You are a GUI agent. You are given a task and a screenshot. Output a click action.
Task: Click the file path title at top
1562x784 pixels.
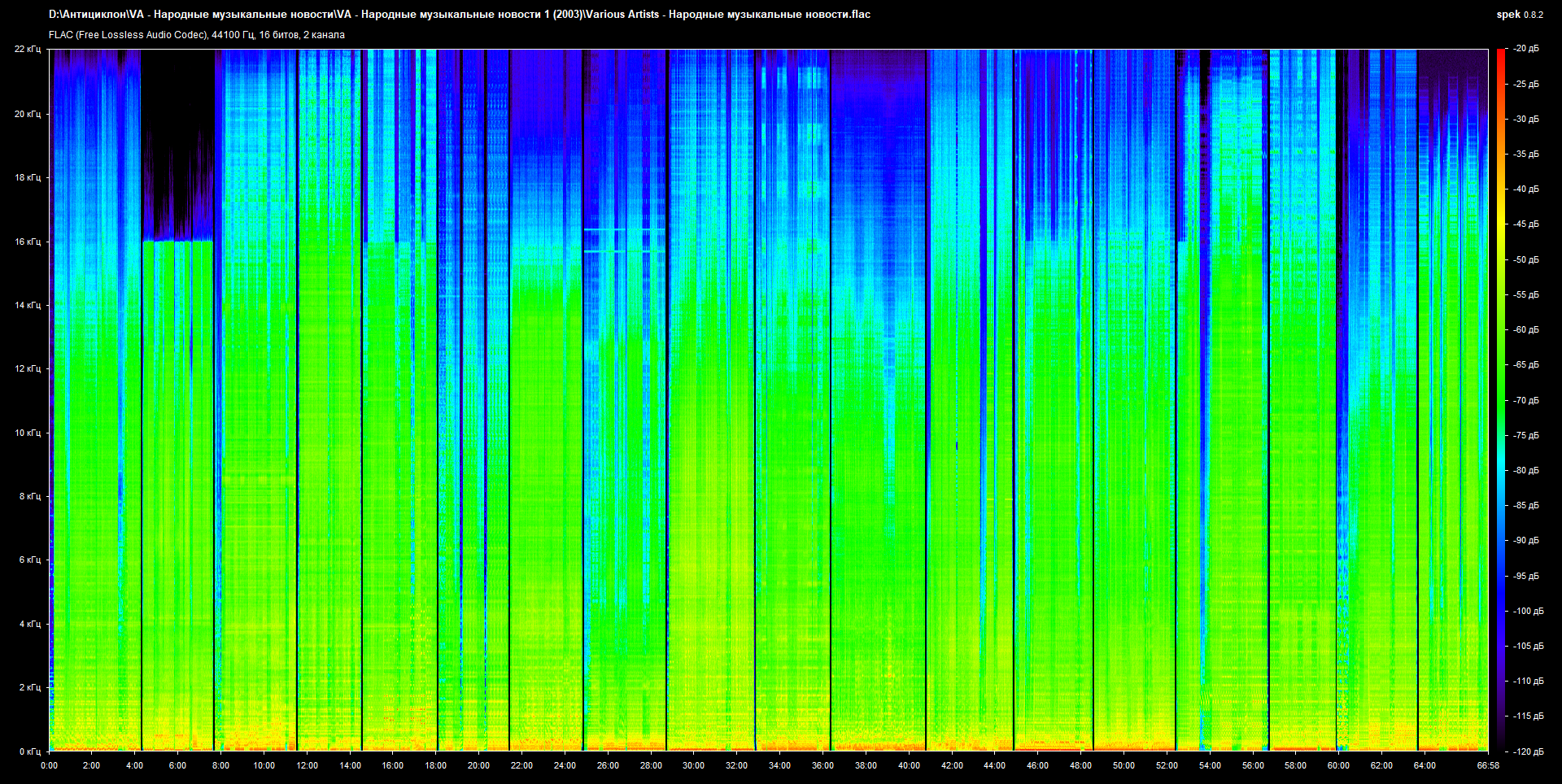pyautogui.click(x=459, y=15)
